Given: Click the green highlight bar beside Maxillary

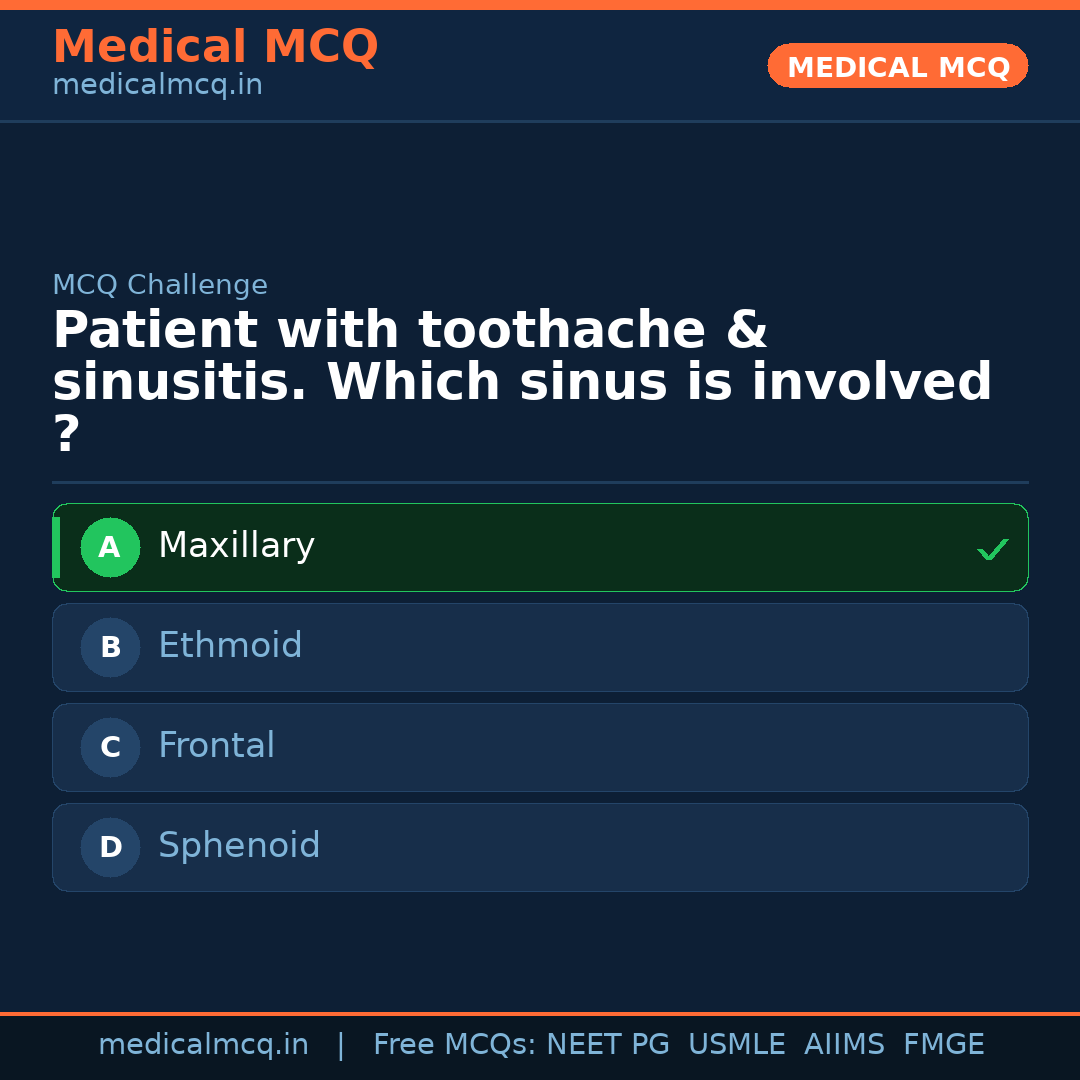Looking at the screenshot, I should pyautogui.click(x=56, y=547).
